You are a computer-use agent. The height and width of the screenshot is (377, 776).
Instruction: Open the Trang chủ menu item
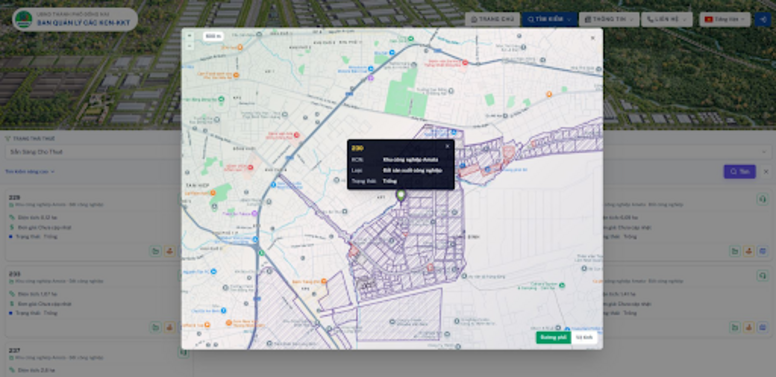(x=492, y=19)
